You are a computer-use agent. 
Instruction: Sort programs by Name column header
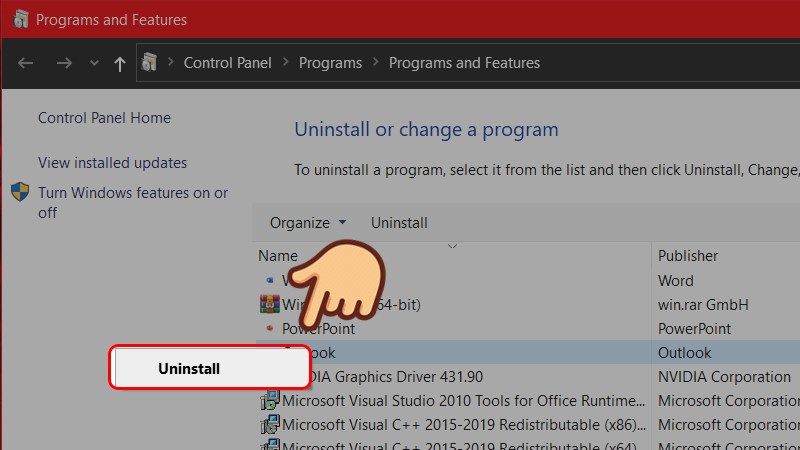tap(278, 256)
